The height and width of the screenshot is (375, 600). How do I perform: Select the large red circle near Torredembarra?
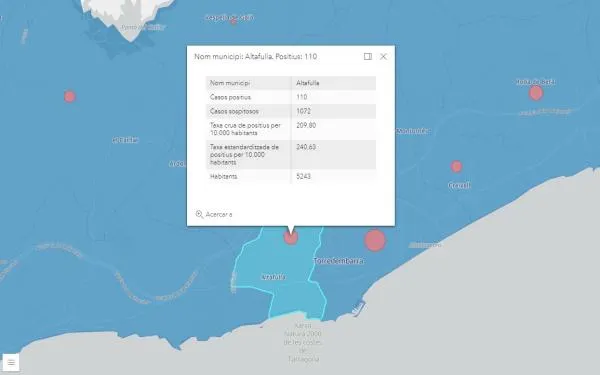pos(375,240)
